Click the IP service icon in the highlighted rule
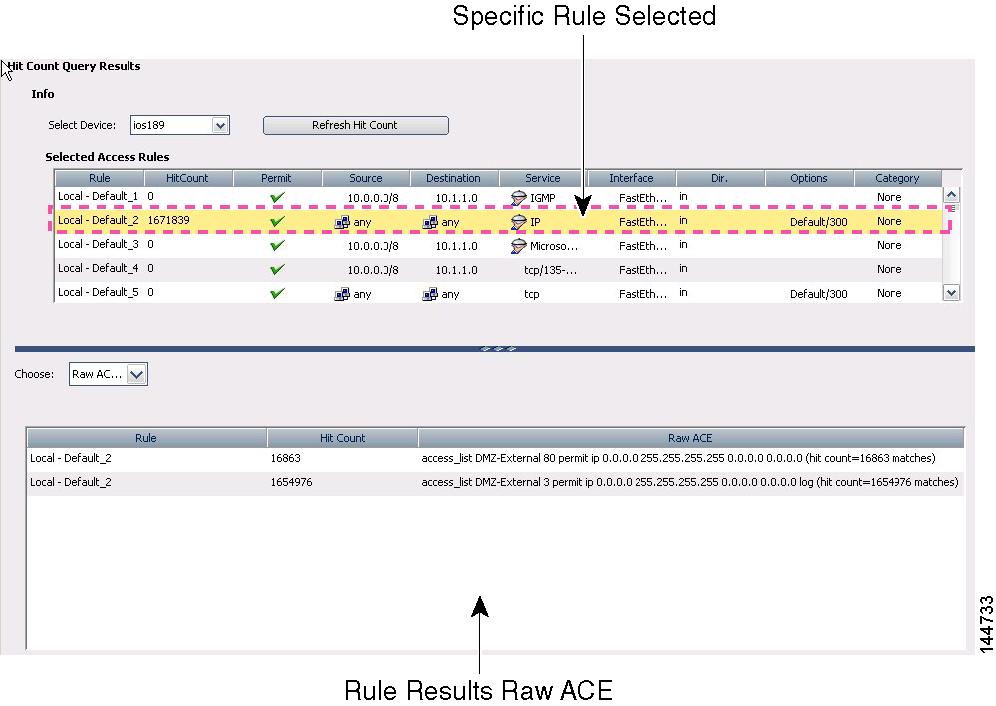 [519, 220]
